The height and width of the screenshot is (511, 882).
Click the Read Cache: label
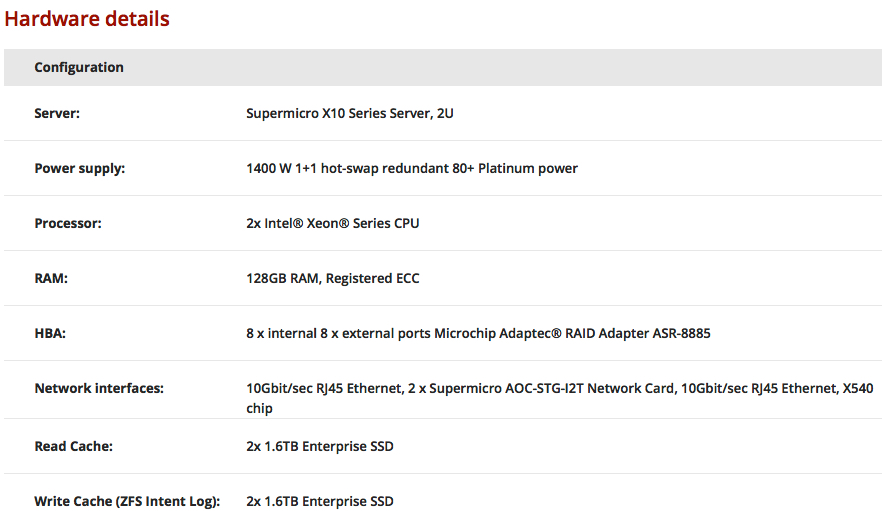pos(73,446)
